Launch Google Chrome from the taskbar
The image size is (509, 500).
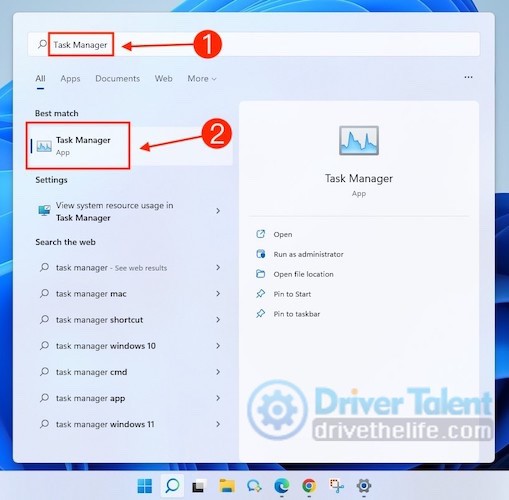309,486
